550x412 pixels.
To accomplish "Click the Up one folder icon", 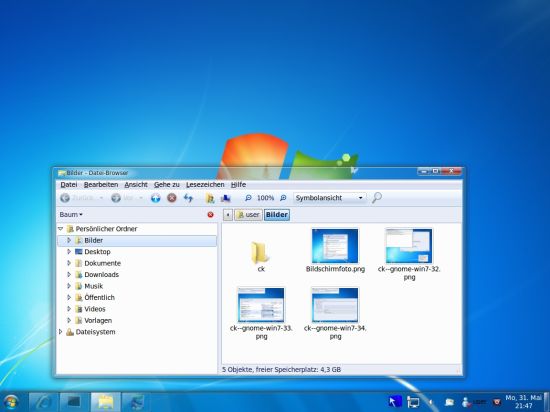I will 155,198.
